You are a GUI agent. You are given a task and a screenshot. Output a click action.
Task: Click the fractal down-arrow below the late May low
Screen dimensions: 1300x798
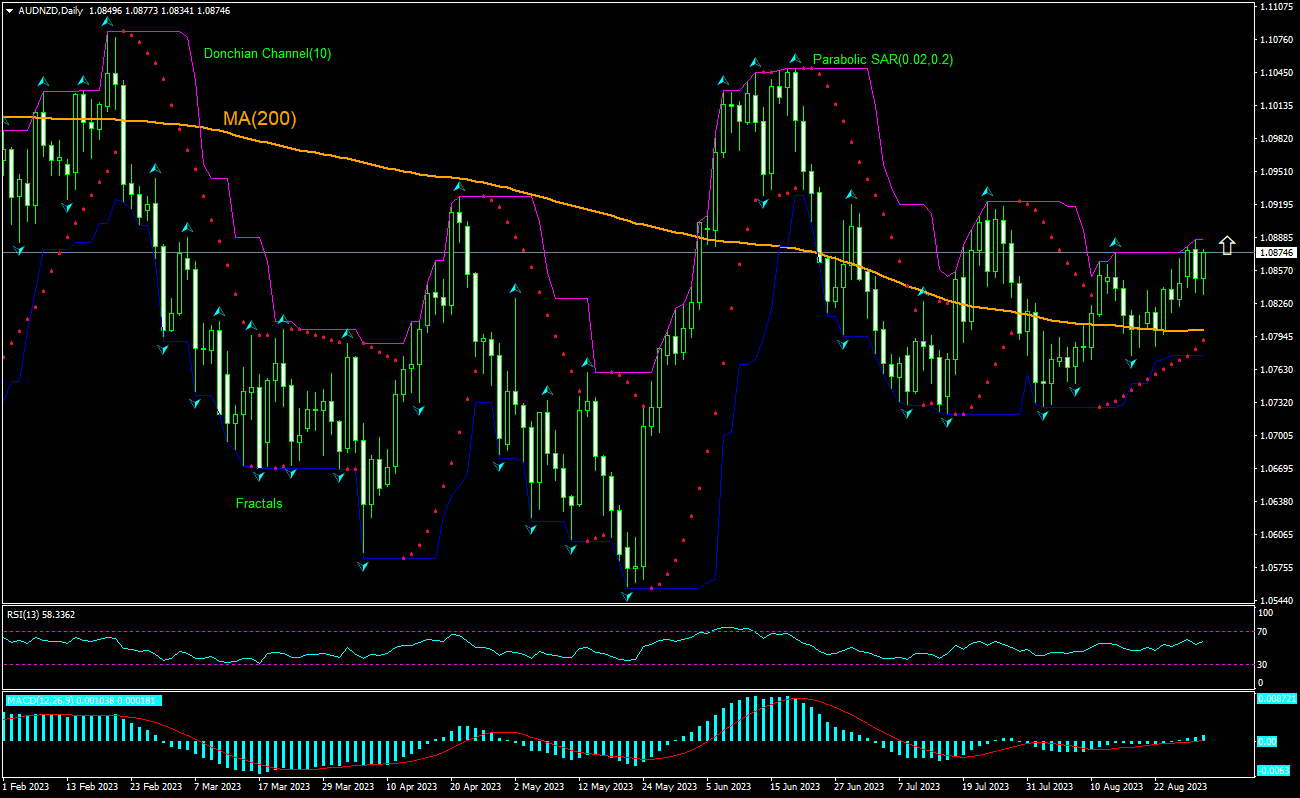[627, 595]
